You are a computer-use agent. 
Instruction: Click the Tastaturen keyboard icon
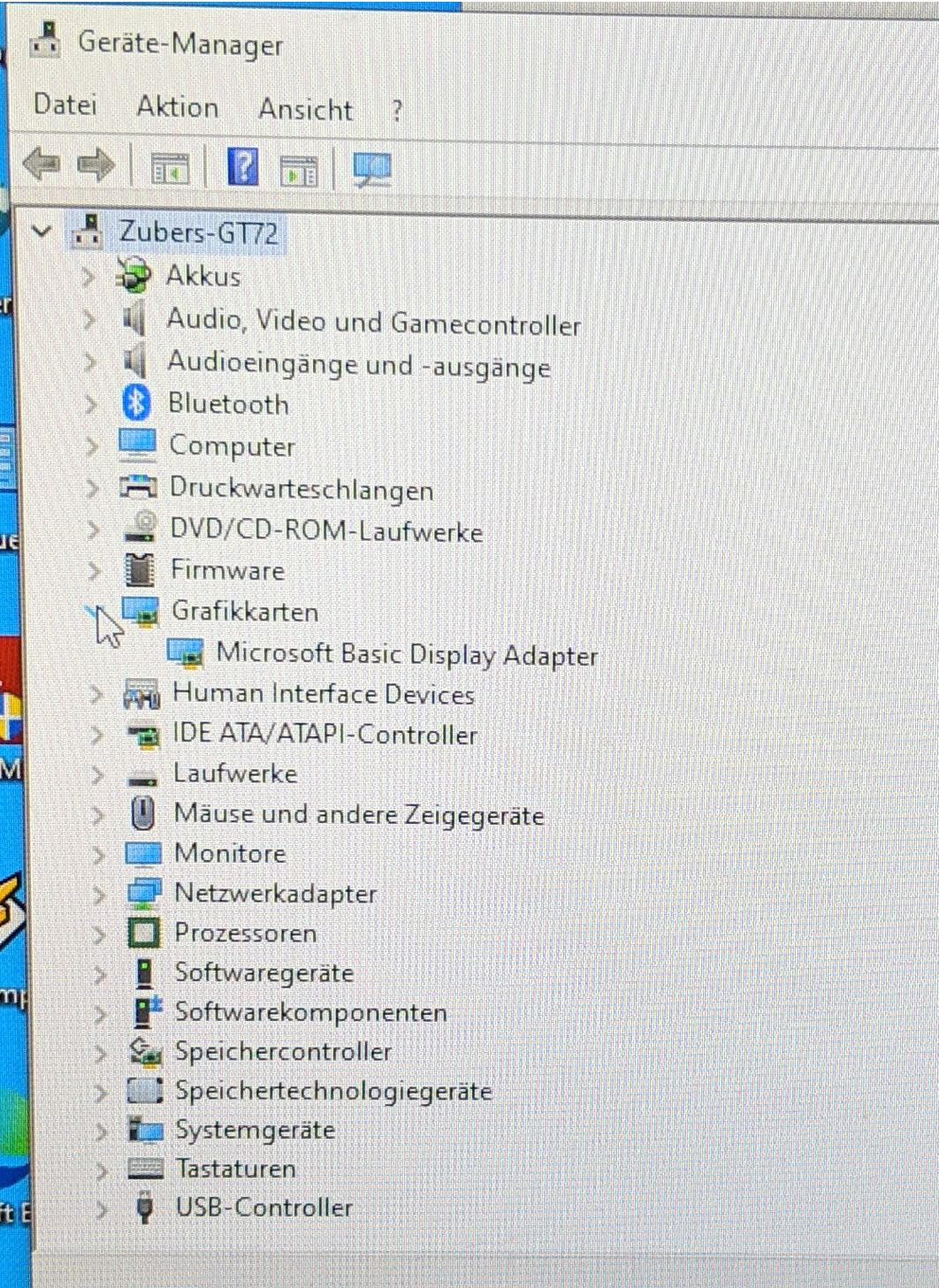(x=146, y=1169)
